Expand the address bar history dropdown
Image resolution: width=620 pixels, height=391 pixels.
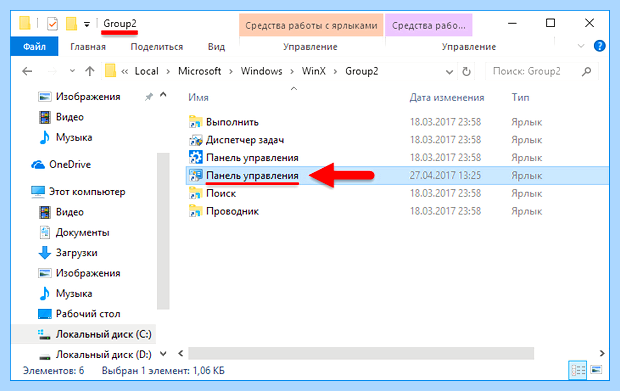pos(449,72)
